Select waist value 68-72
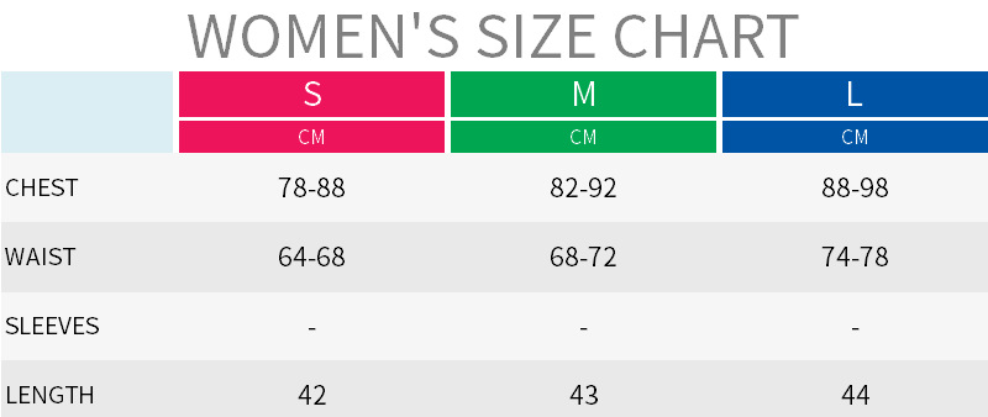This screenshot has height=417, width=988. pyautogui.click(x=584, y=257)
